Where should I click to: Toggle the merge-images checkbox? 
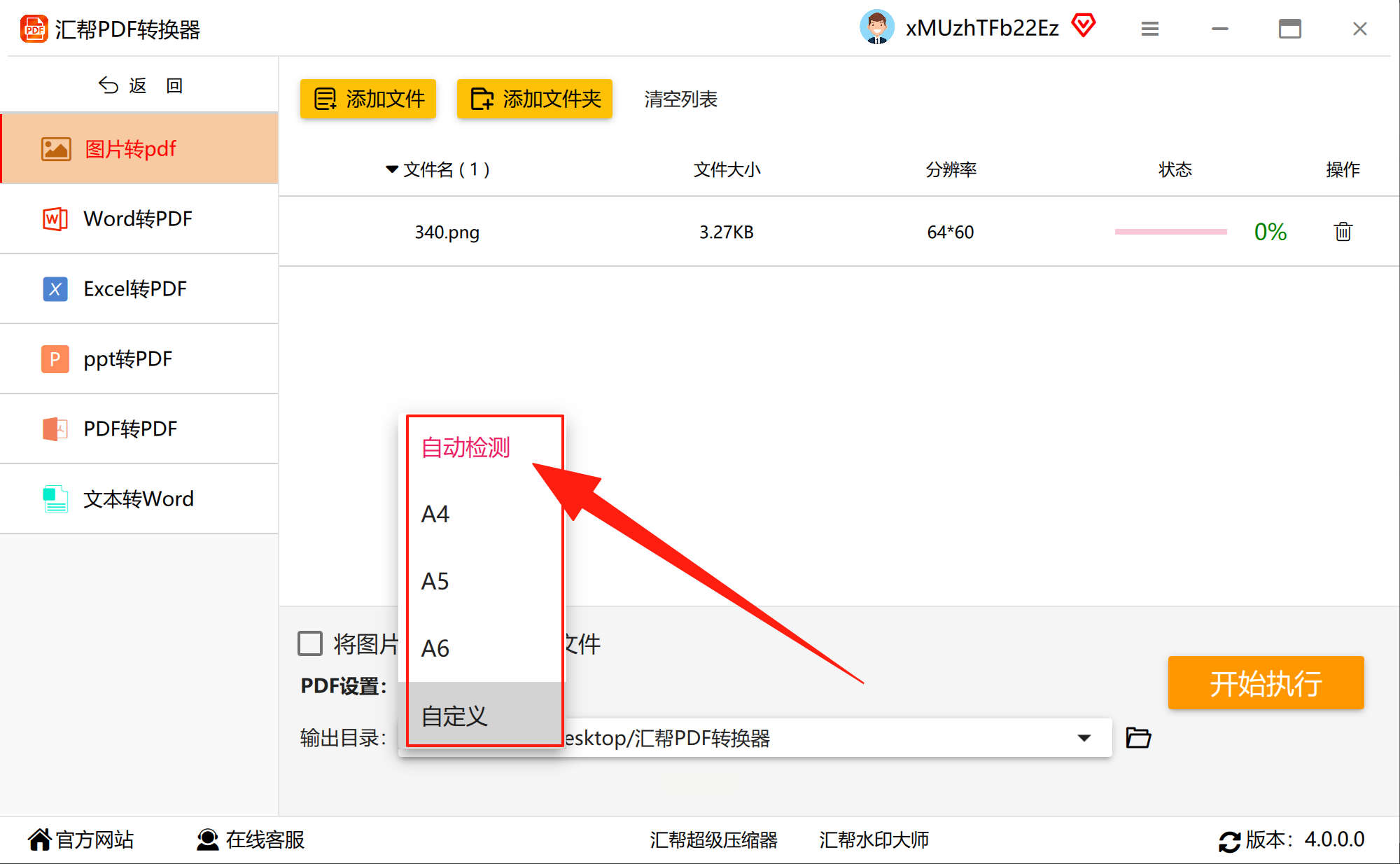[x=310, y=643]
